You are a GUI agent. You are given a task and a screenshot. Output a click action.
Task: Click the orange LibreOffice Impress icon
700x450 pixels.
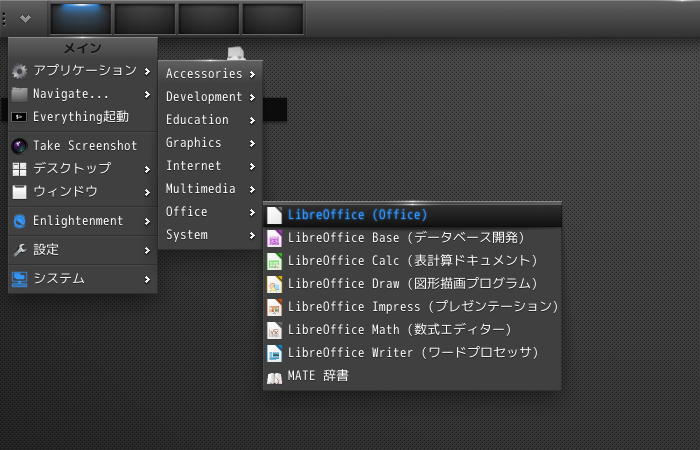coord(274,307)
